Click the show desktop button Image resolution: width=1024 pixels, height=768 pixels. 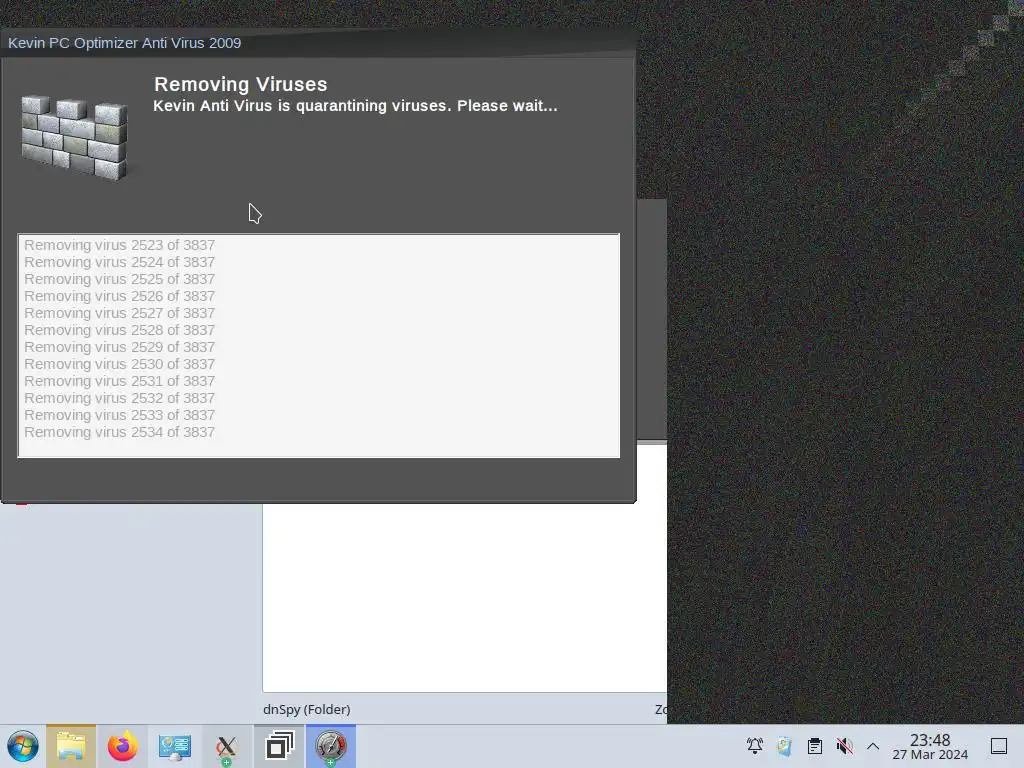(999, 746)
